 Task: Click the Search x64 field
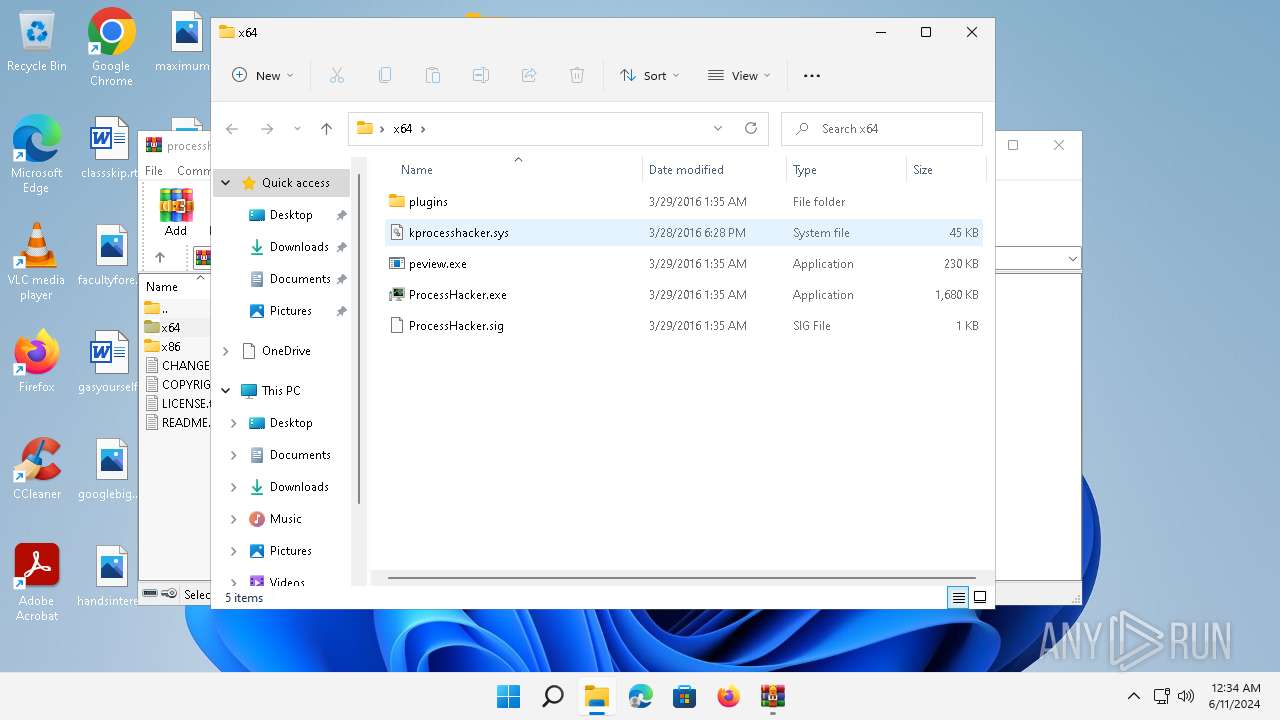882,128
